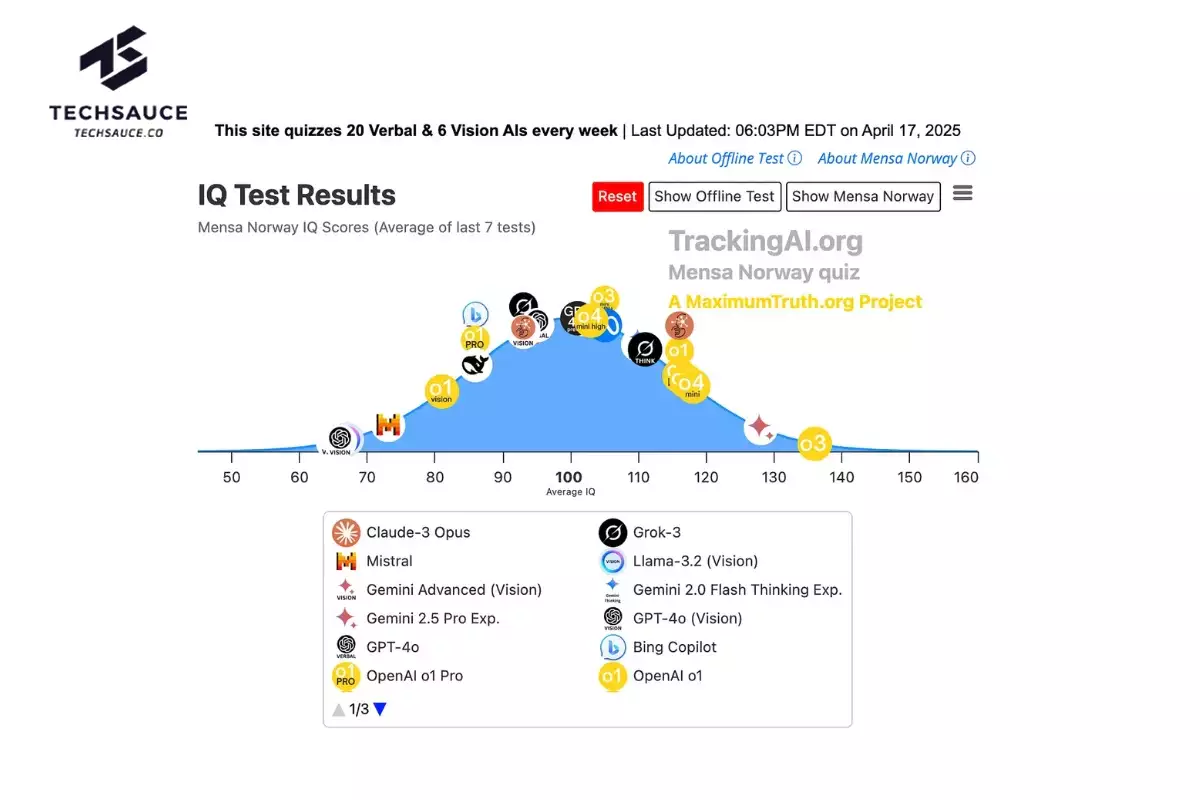Click the Show Offline Test button

pos(714,197)
